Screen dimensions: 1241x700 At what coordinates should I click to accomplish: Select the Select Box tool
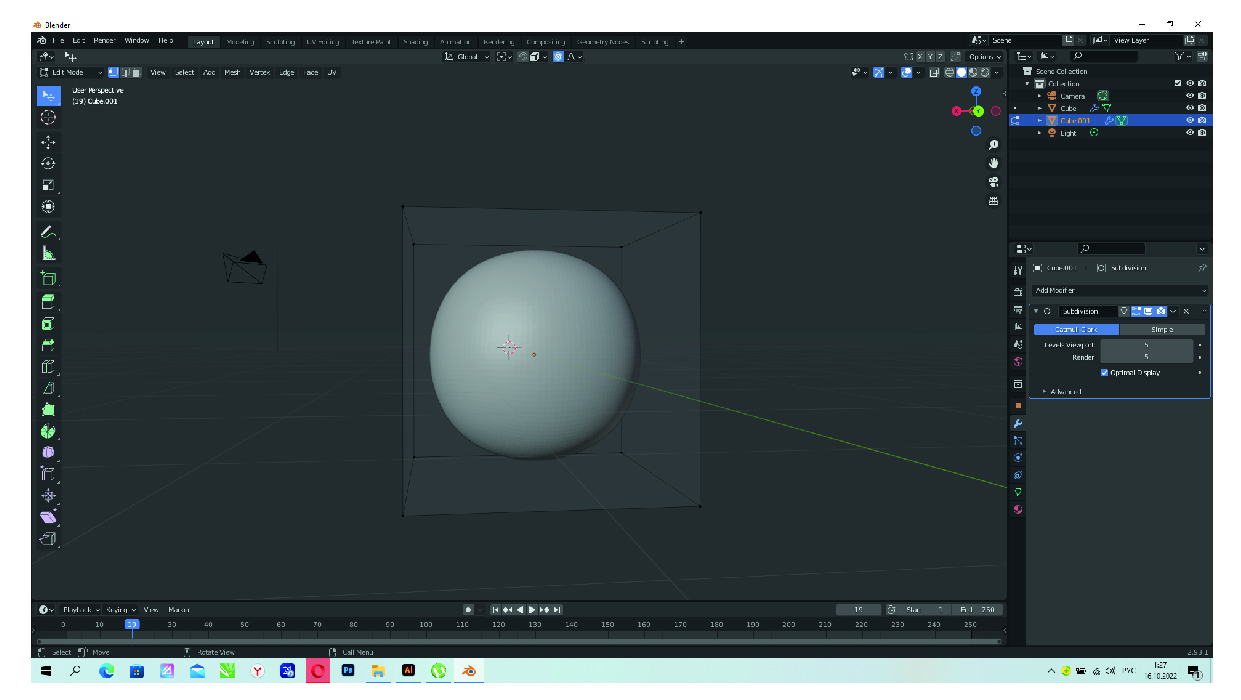point(48,95)
